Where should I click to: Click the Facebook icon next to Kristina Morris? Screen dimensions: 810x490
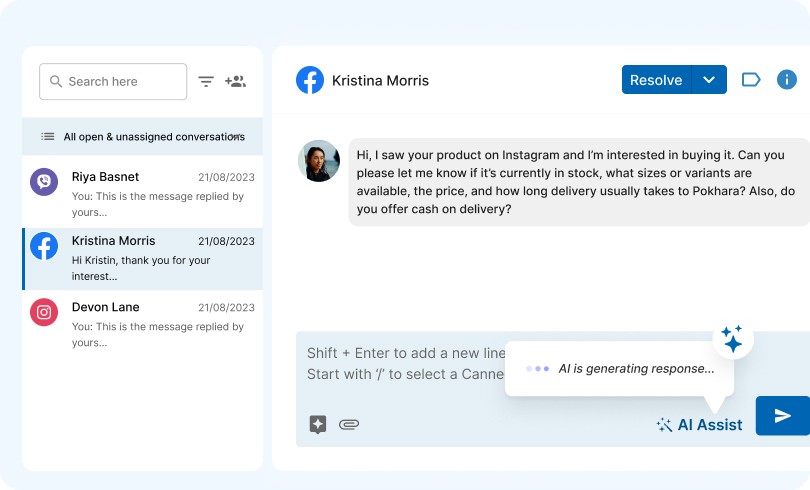pyautogui.click(x=310, y=80)
